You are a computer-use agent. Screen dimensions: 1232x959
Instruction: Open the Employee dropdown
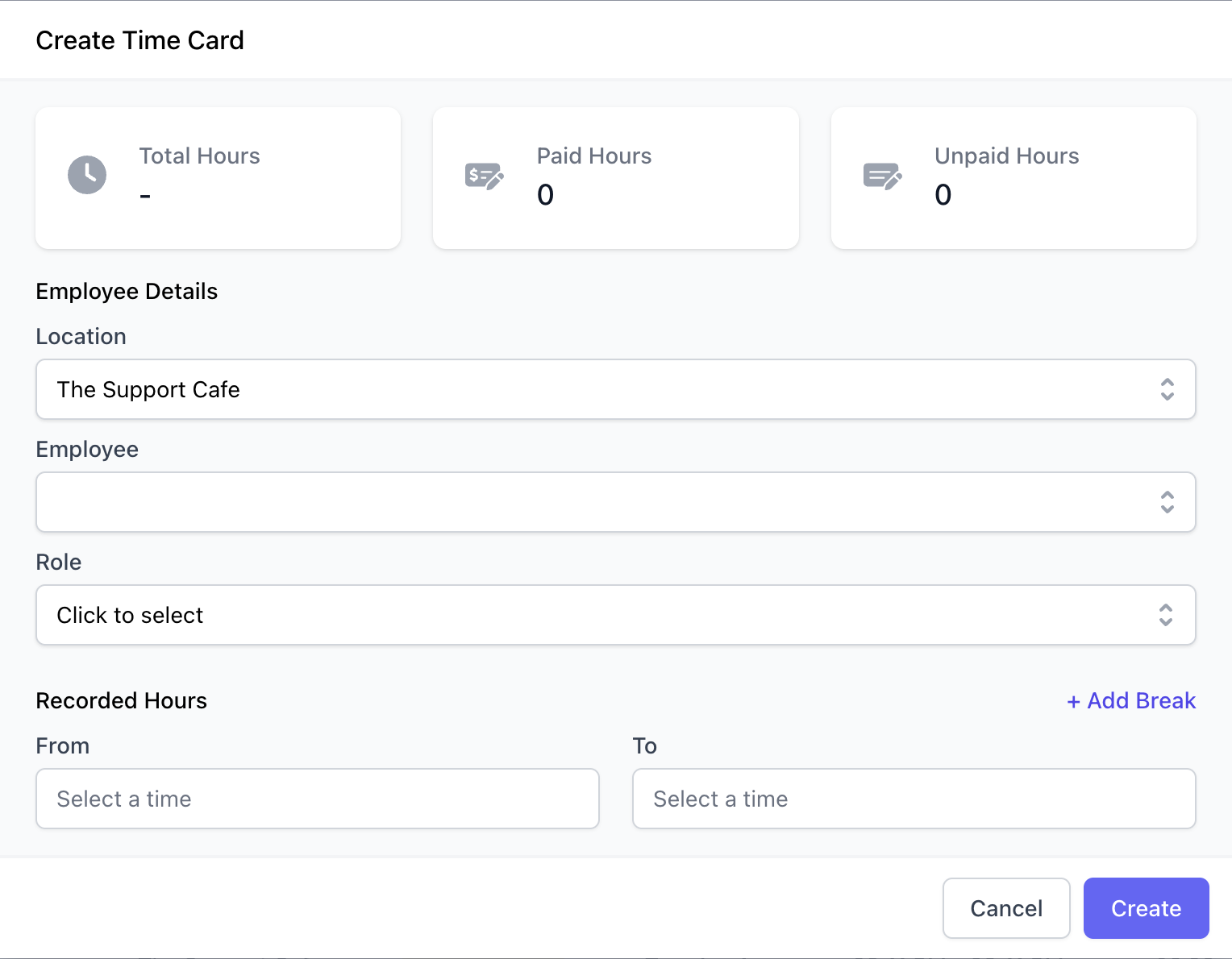coord(616,502)
